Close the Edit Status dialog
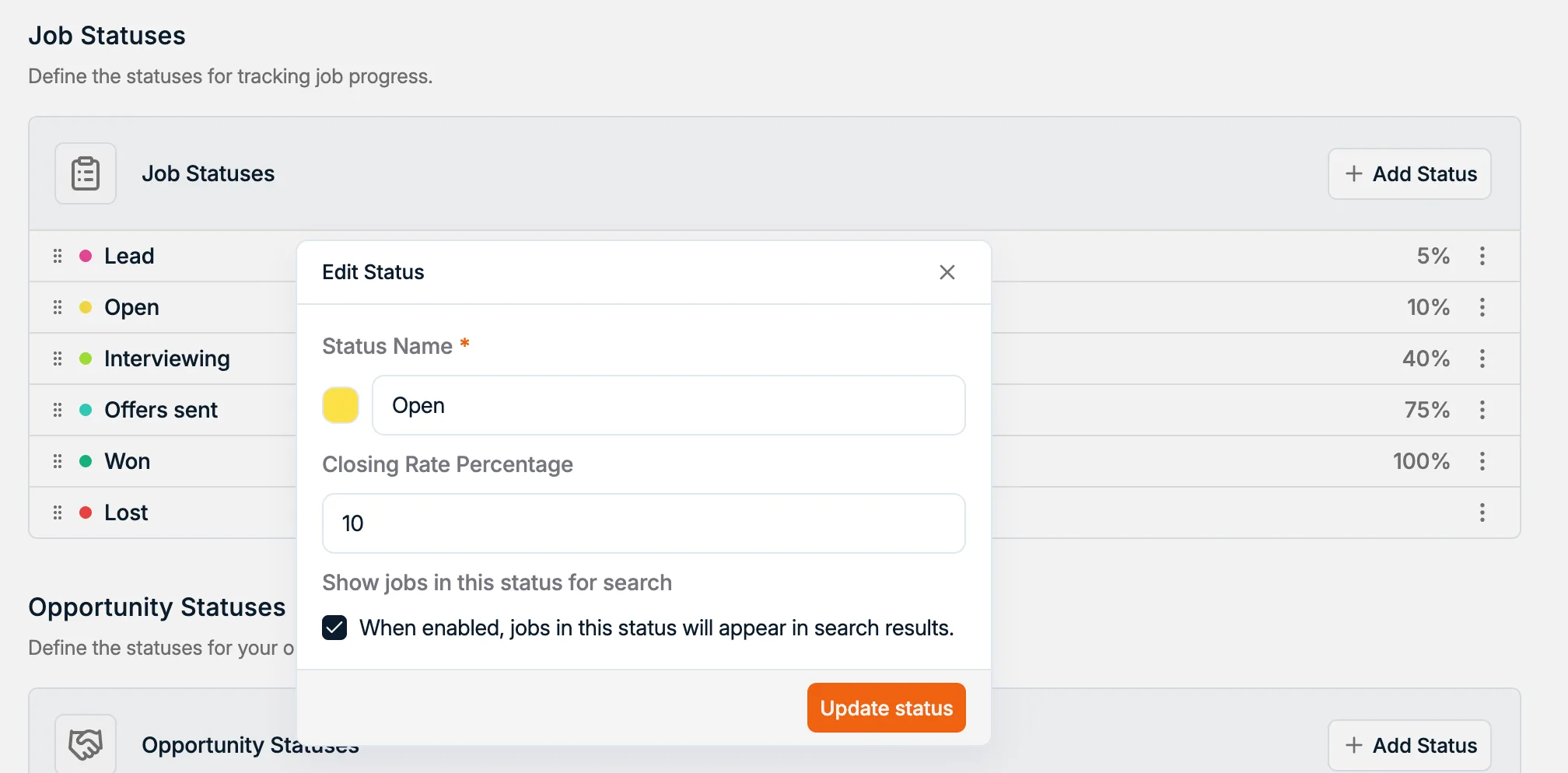 [x=947, y=272]
